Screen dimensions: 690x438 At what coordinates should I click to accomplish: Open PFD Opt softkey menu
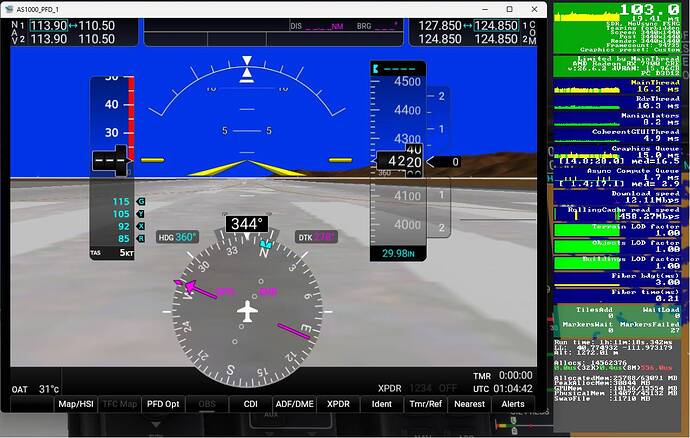(x=163, y=404)
